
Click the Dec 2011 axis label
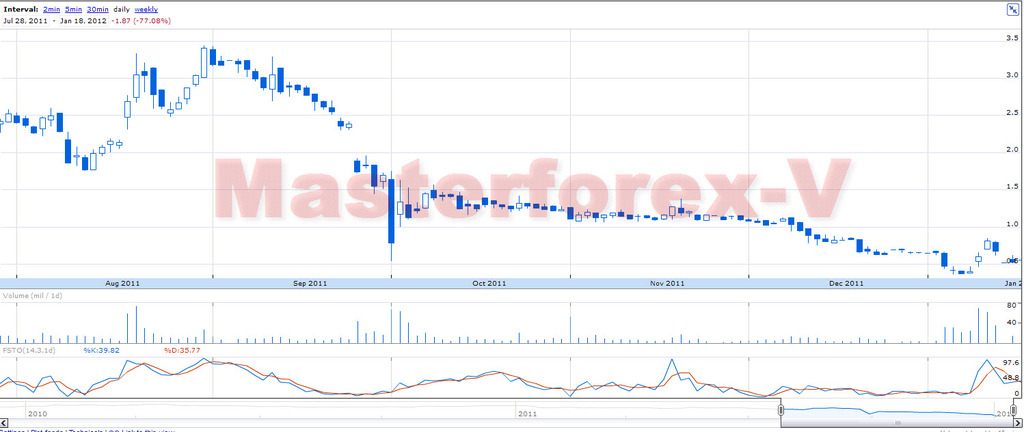[846, 284]
